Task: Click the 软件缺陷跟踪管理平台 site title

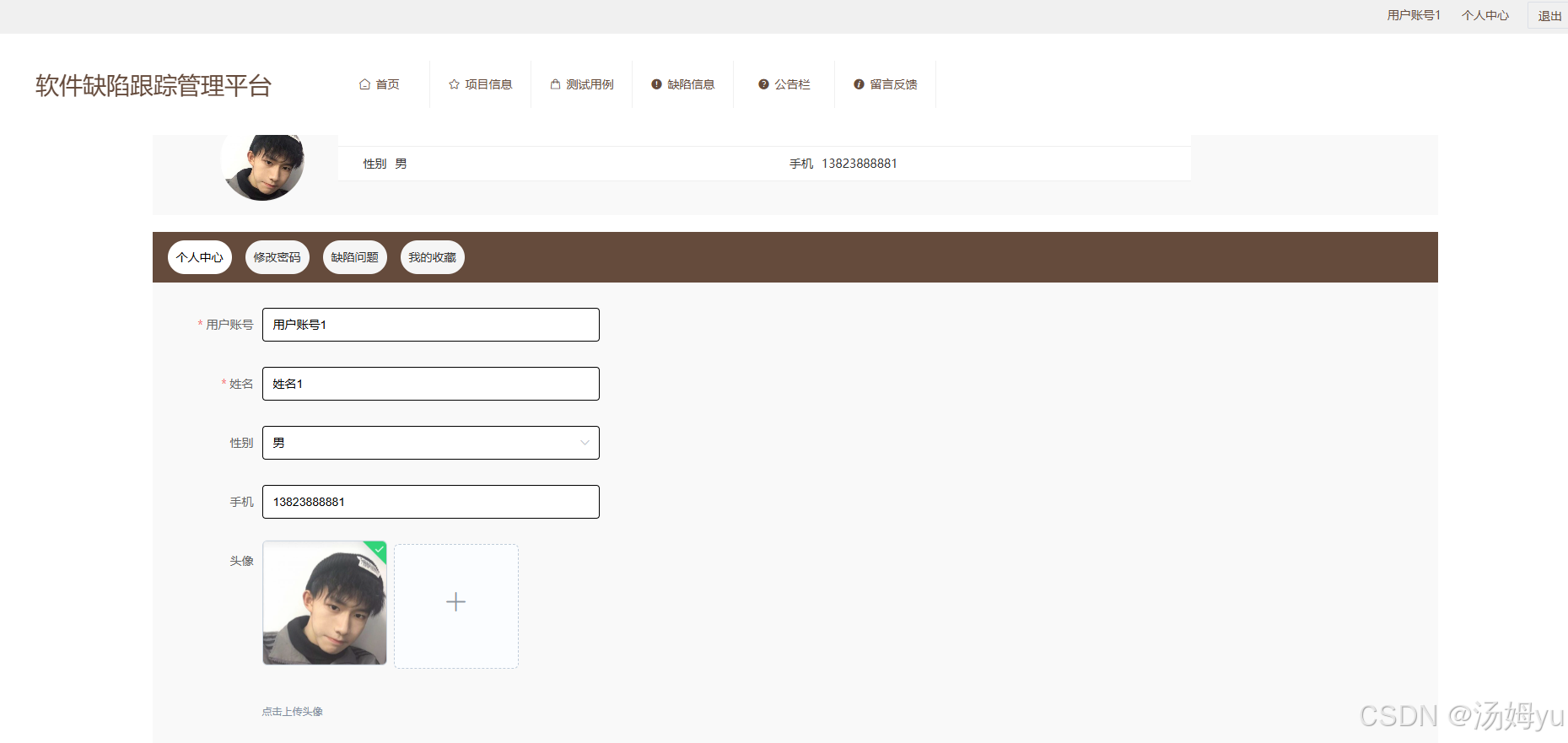Action: pos(154,85)
